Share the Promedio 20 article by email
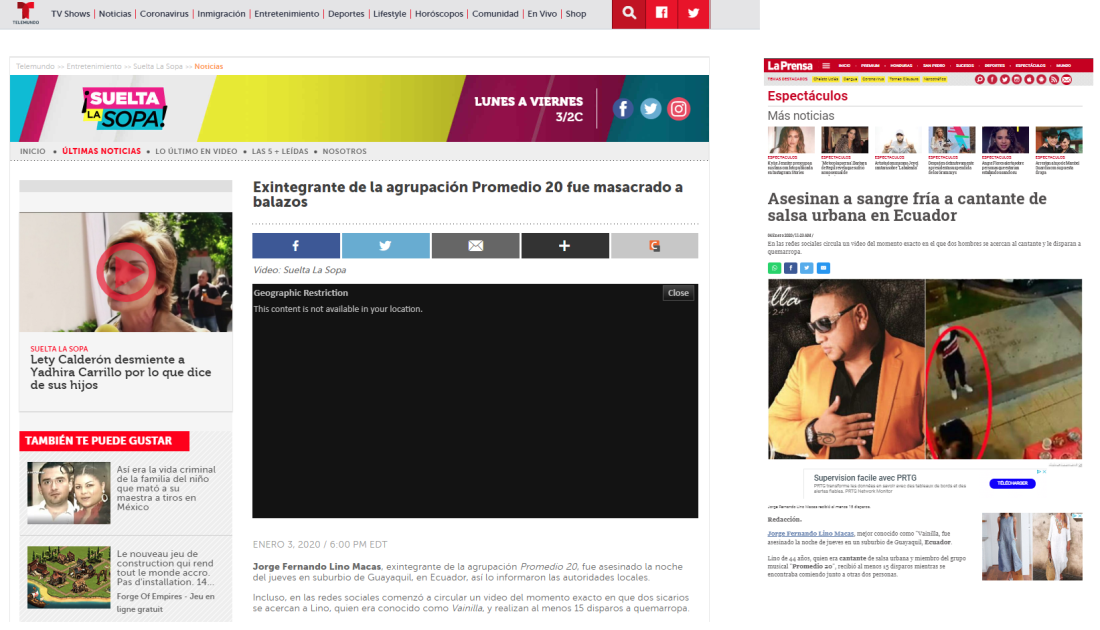1100x630 pixels. [x=476, y=246]
